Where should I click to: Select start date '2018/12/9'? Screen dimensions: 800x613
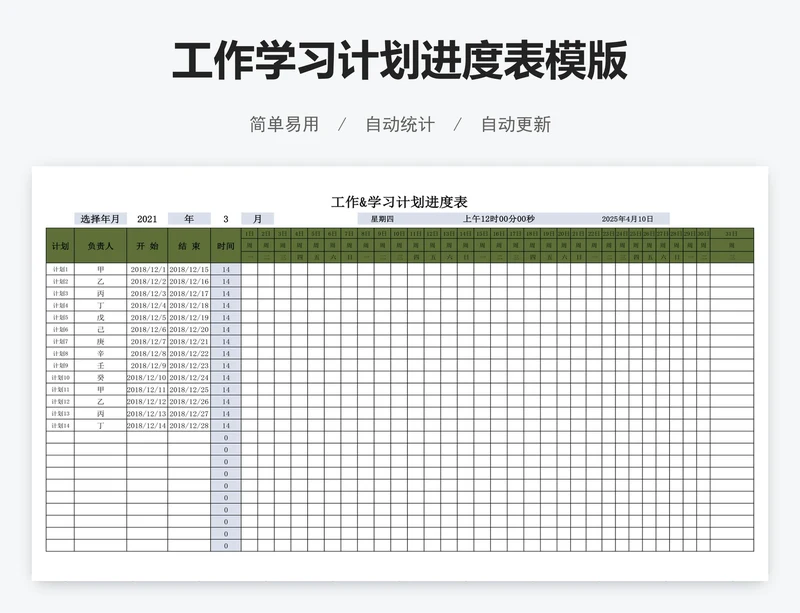(x=147, y=365)
